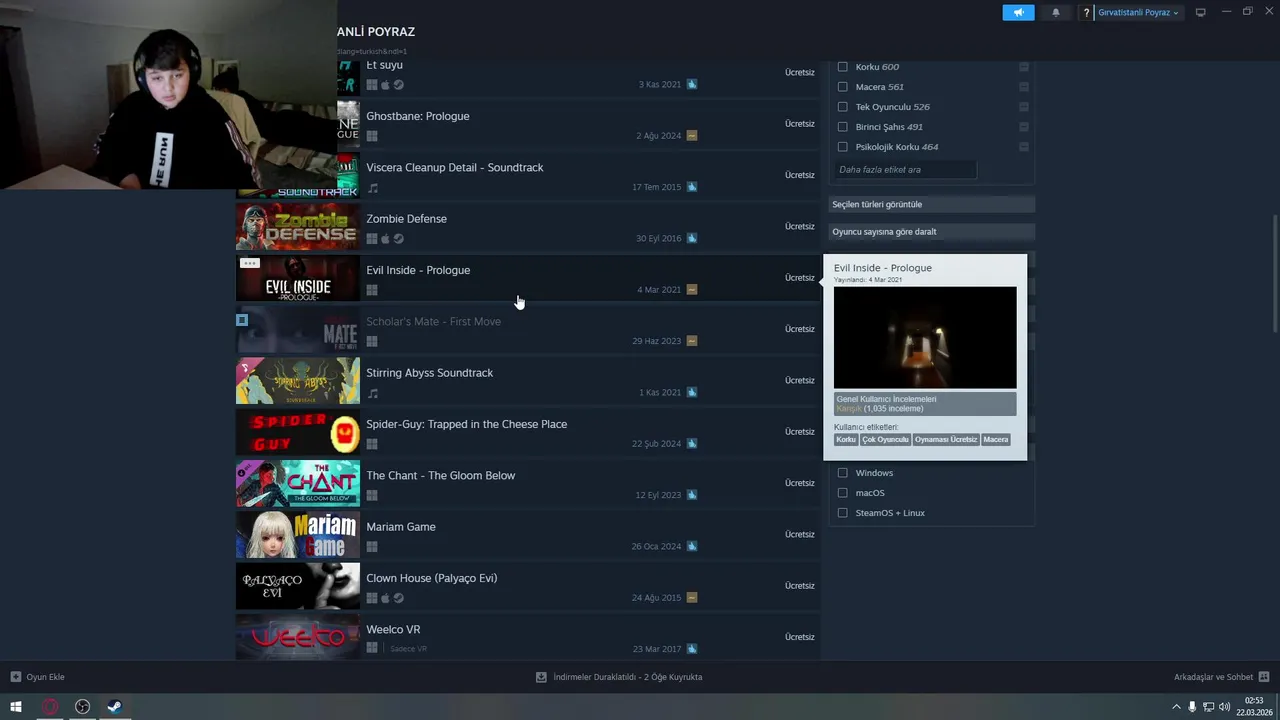Select the 'Korku' tag in the tooltip
Screen dimensions: 1280x720
pyautogui.click(x=846, y=439)
